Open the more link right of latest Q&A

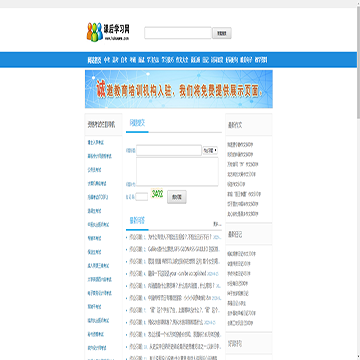(217, 224)
